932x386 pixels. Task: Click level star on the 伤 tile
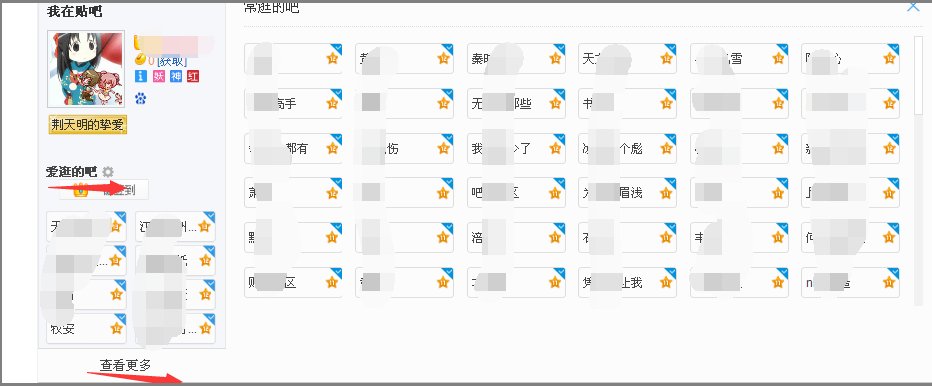tap(443, 148)
